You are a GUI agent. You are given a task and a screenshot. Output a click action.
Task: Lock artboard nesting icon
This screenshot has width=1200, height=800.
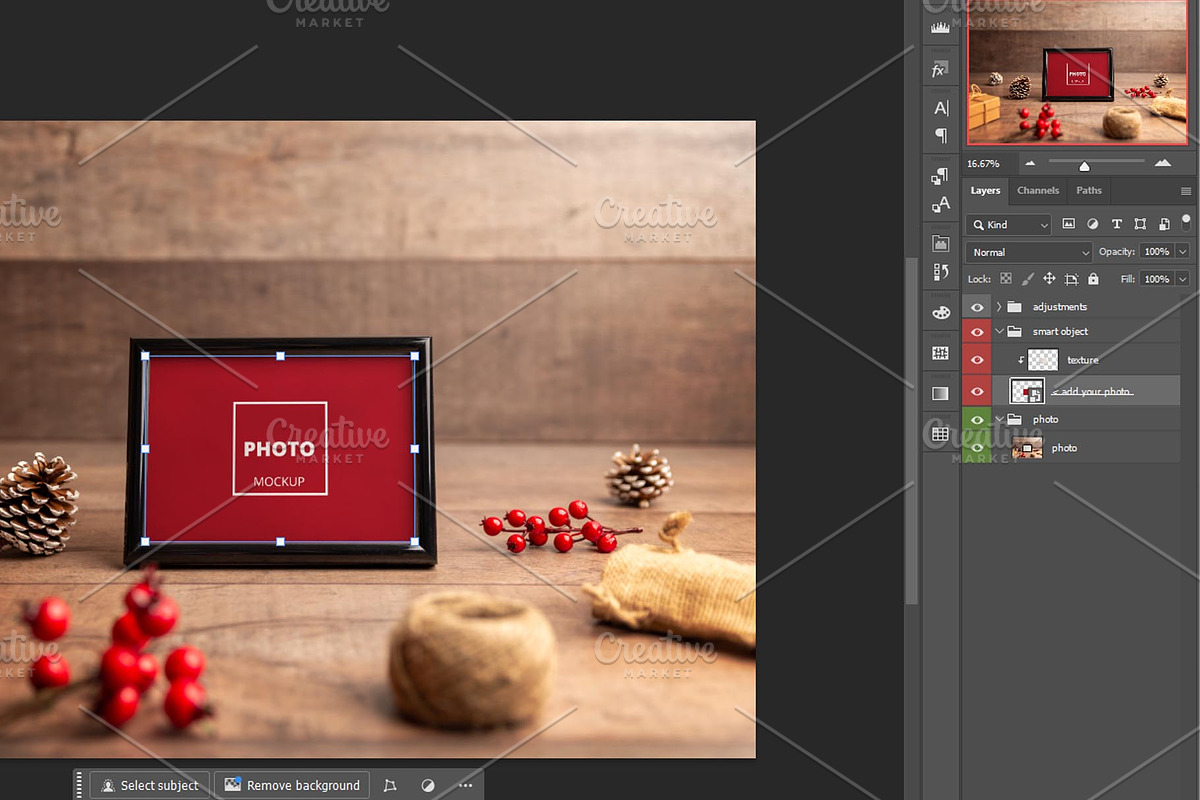click(1071, 279)
